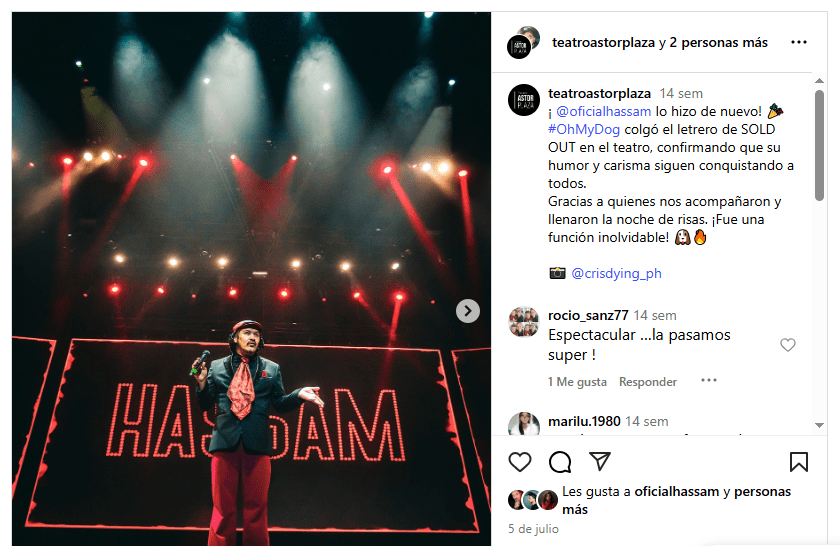The height and width of the screenshot is (546, 840).
Task: Open rocio_sanz77's profile avatar
Action: [x=524, y=322]
